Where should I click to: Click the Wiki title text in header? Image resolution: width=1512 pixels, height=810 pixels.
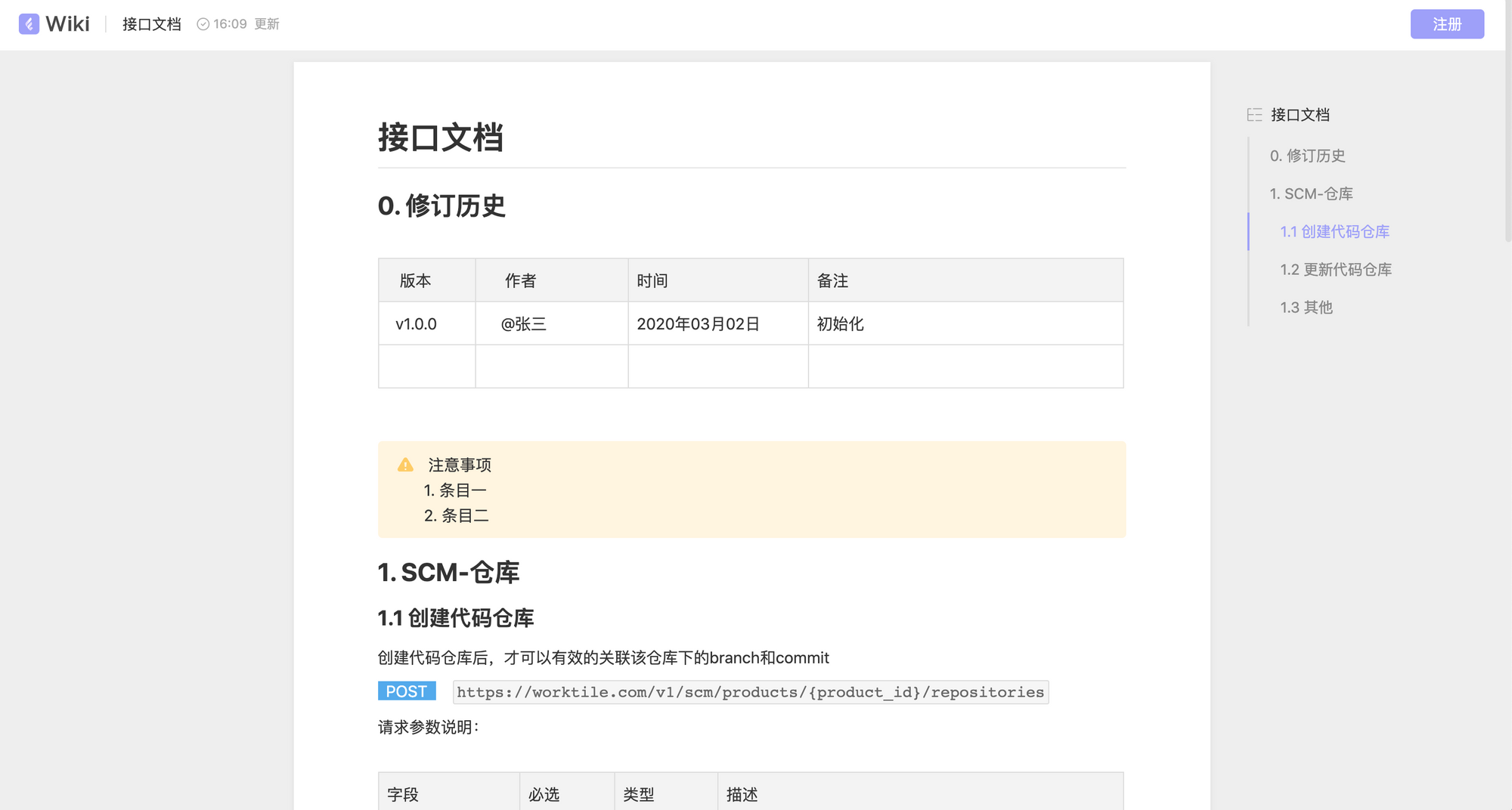pos(67,24)
